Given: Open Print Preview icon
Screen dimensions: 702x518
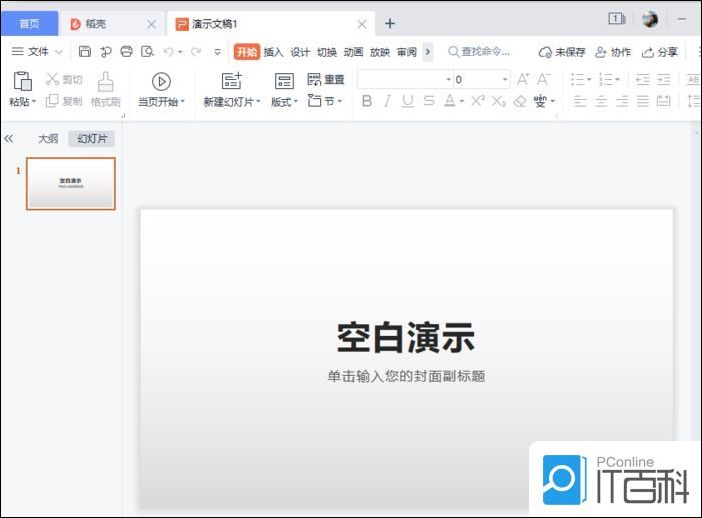Looking at the screenshot, I should click(147, 51).
